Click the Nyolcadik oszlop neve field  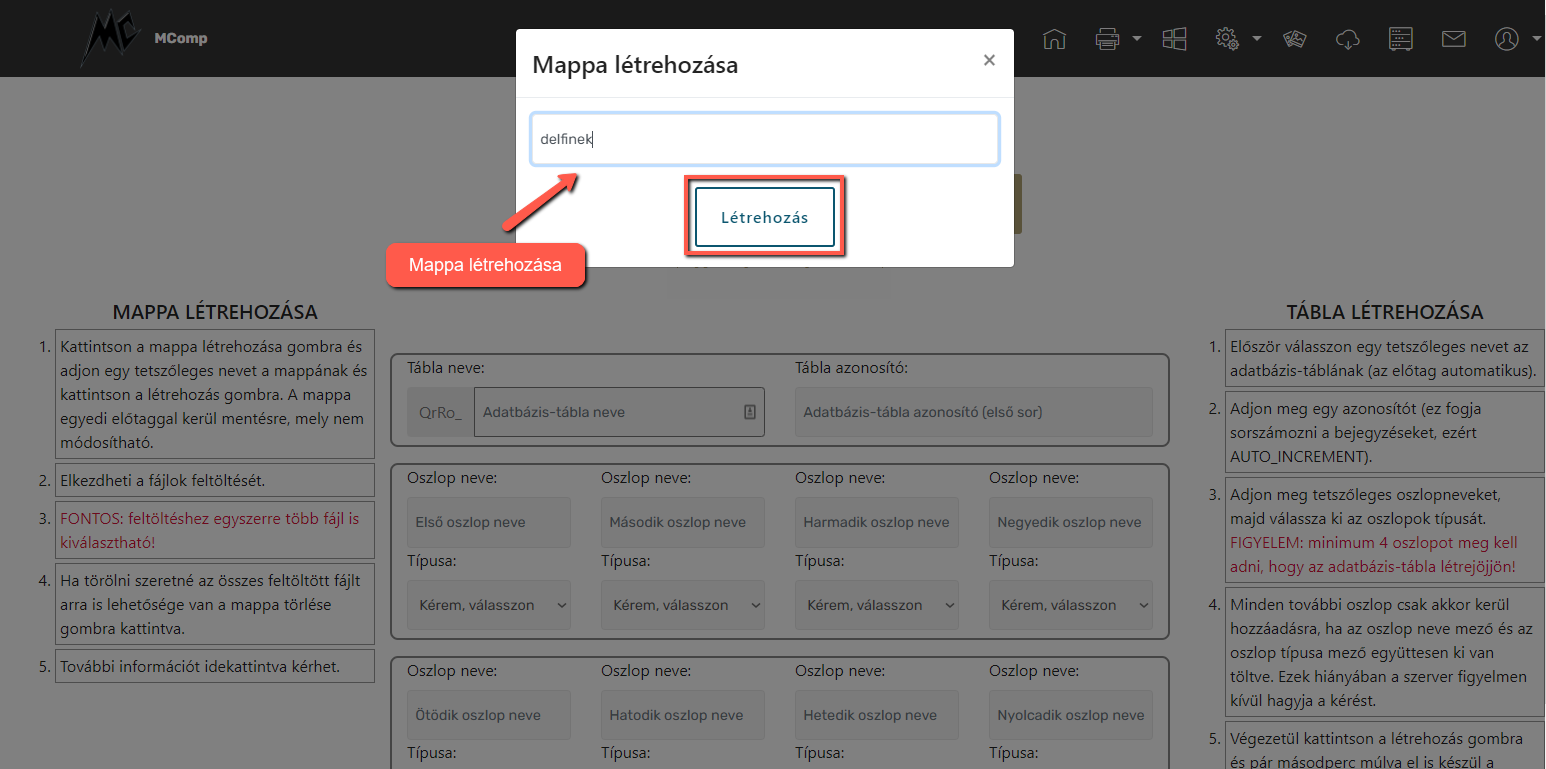click(x=1071, y=715)
